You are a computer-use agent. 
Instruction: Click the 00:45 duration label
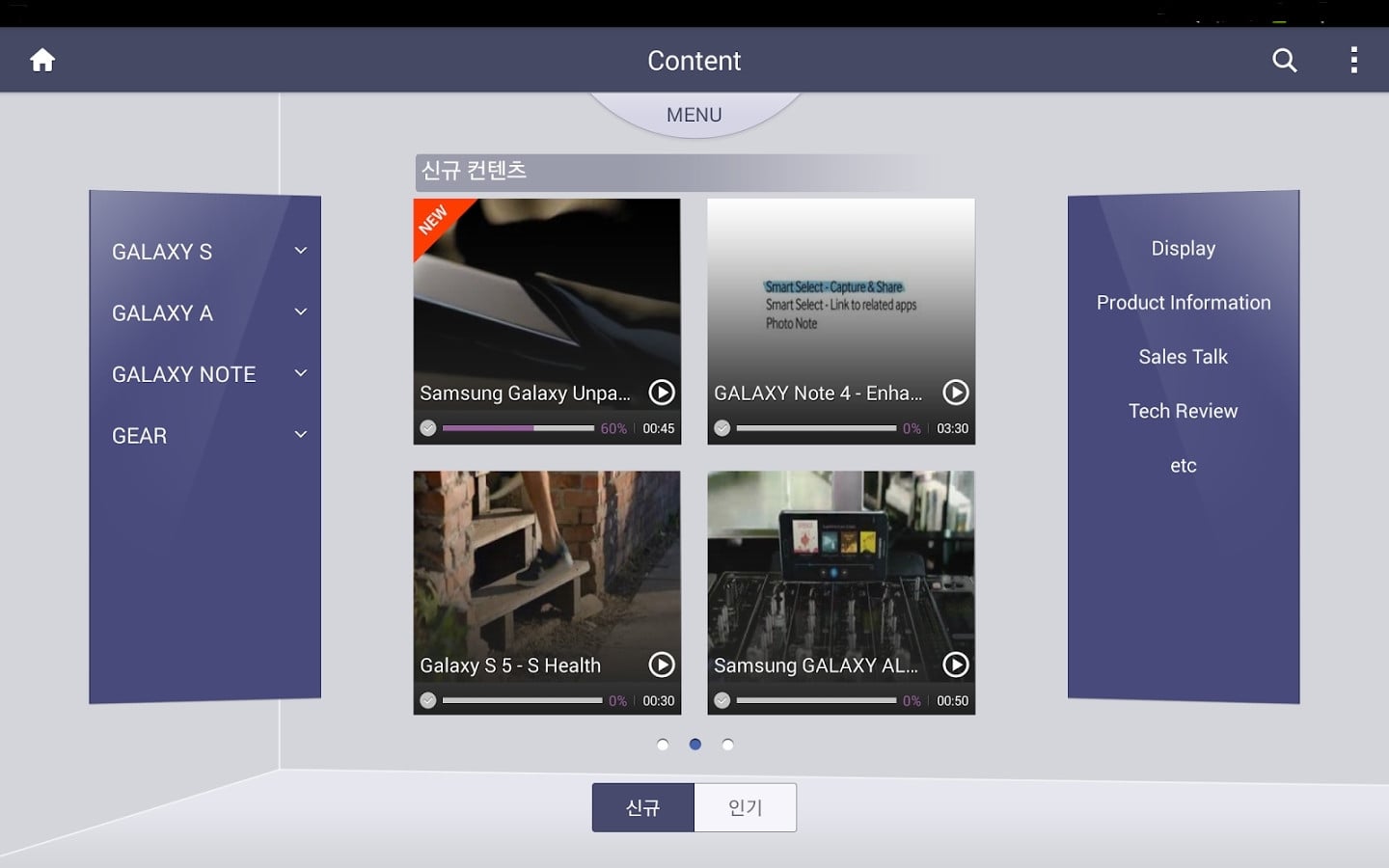[659, 428]
